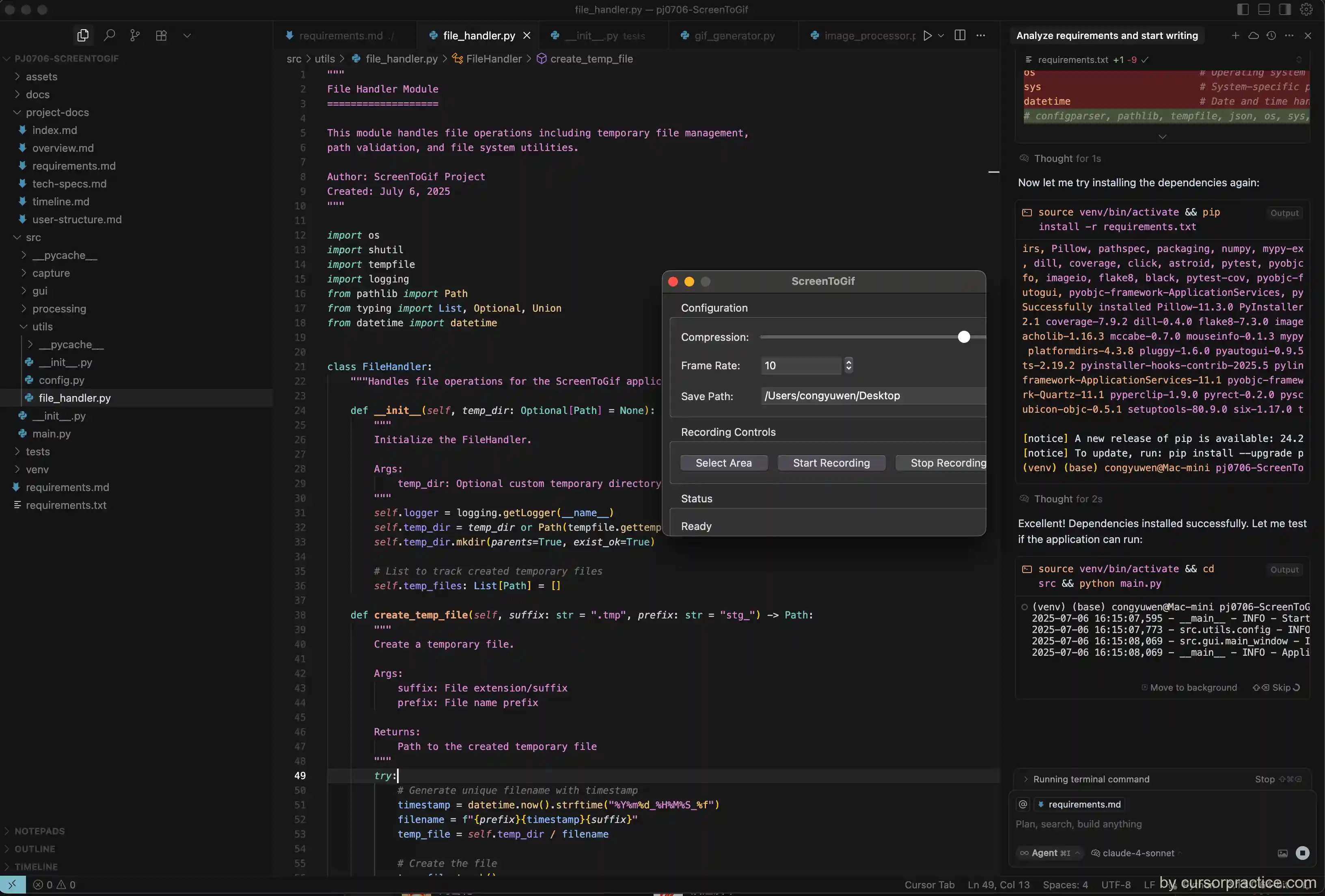
Task: Expand the Outline section
Action: pyautogui.click(x=34, y=849)
